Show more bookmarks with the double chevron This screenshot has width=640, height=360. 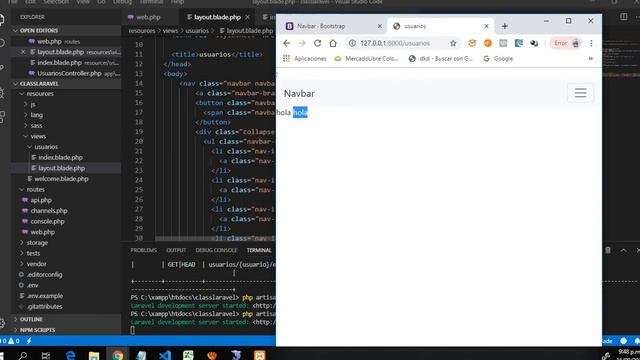tap(590, 59)
